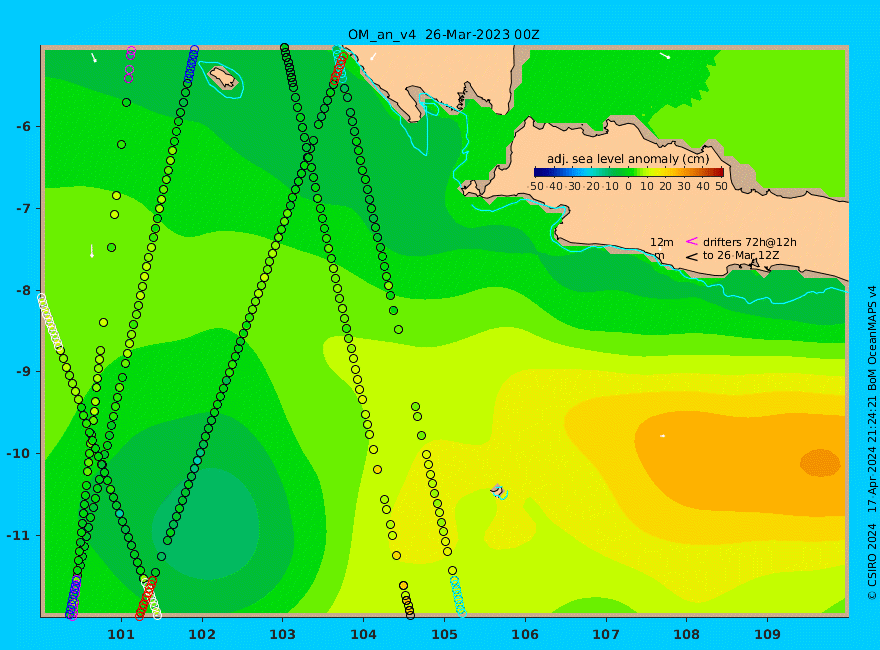The height and width of the screenshot is (650, 880).
Task: Click longitude label 102 on x-axis
Action: 201,635
